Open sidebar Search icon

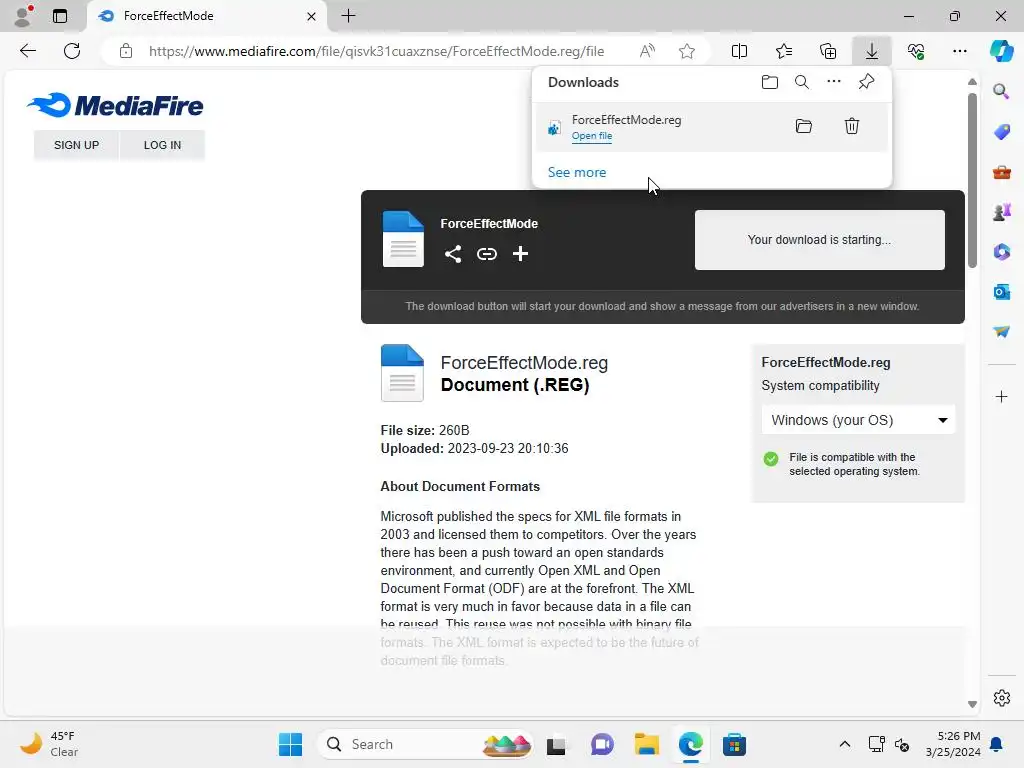tap(1001, 91)
